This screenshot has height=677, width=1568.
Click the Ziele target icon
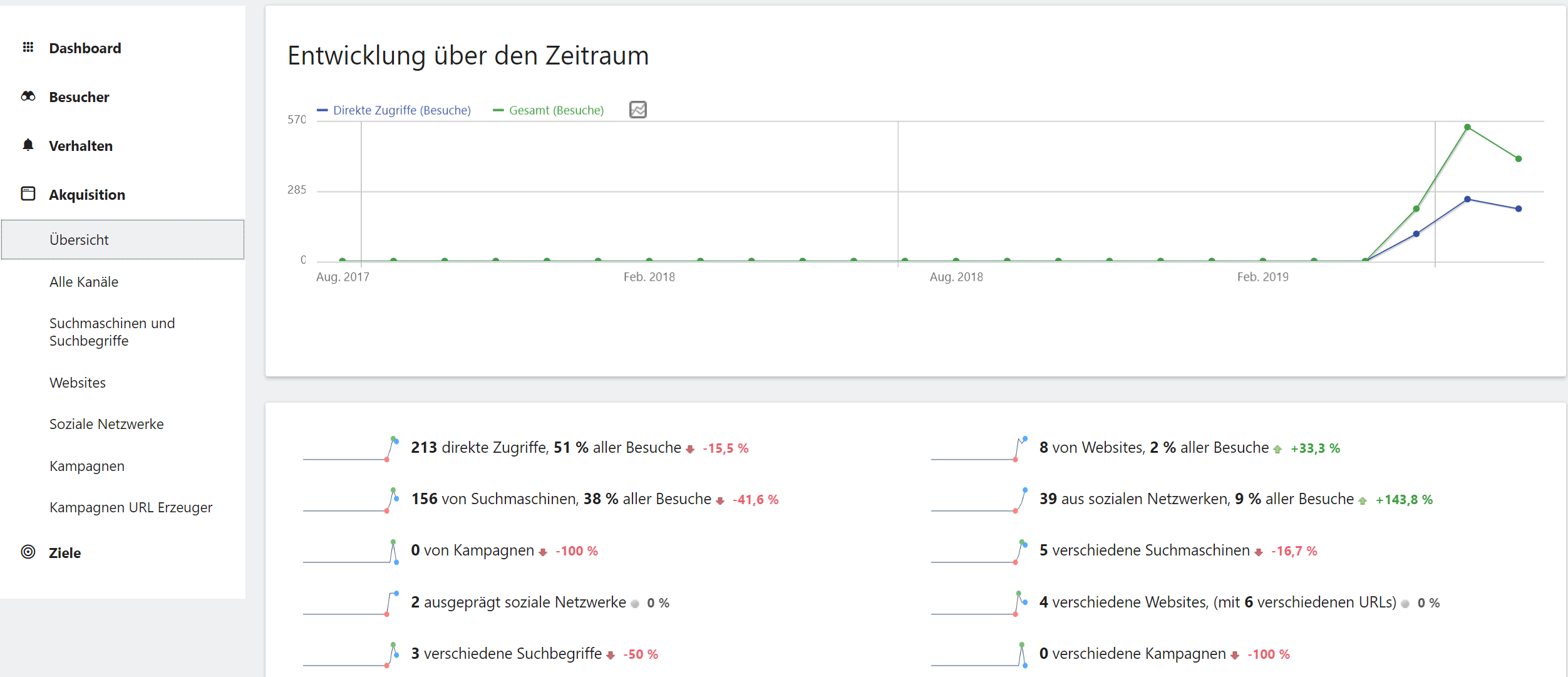pos(28,552)
